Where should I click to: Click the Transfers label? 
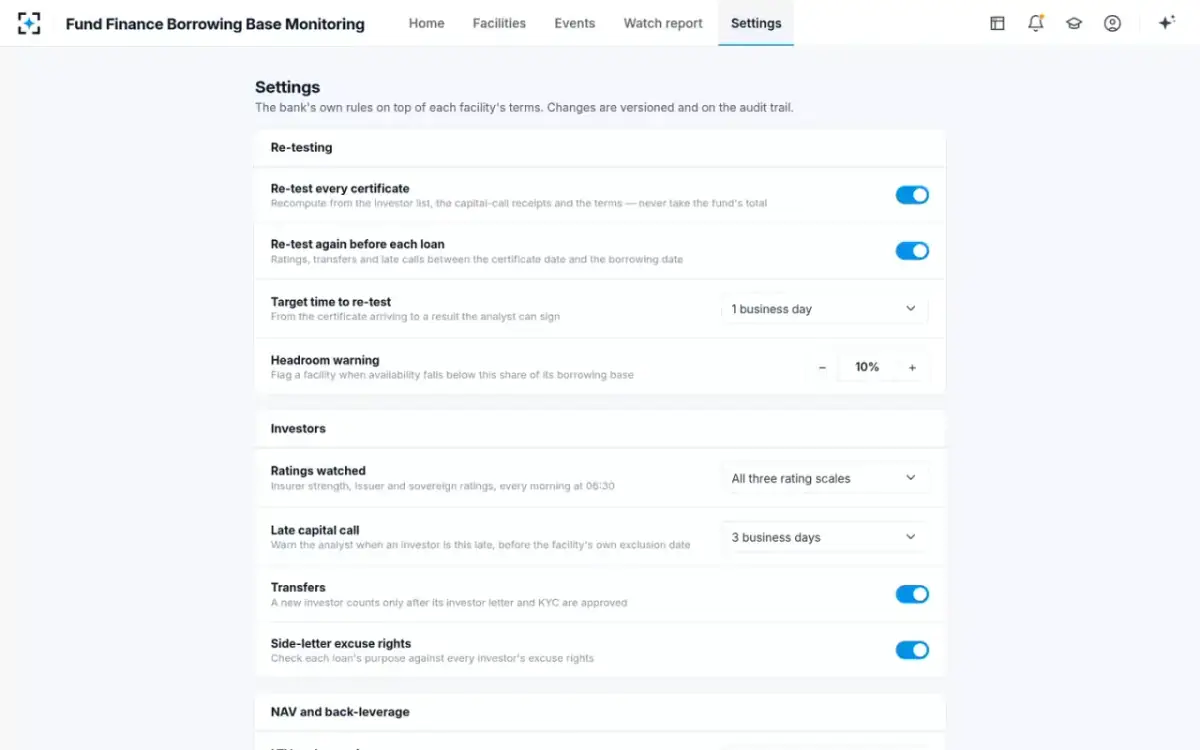[298, 587]
